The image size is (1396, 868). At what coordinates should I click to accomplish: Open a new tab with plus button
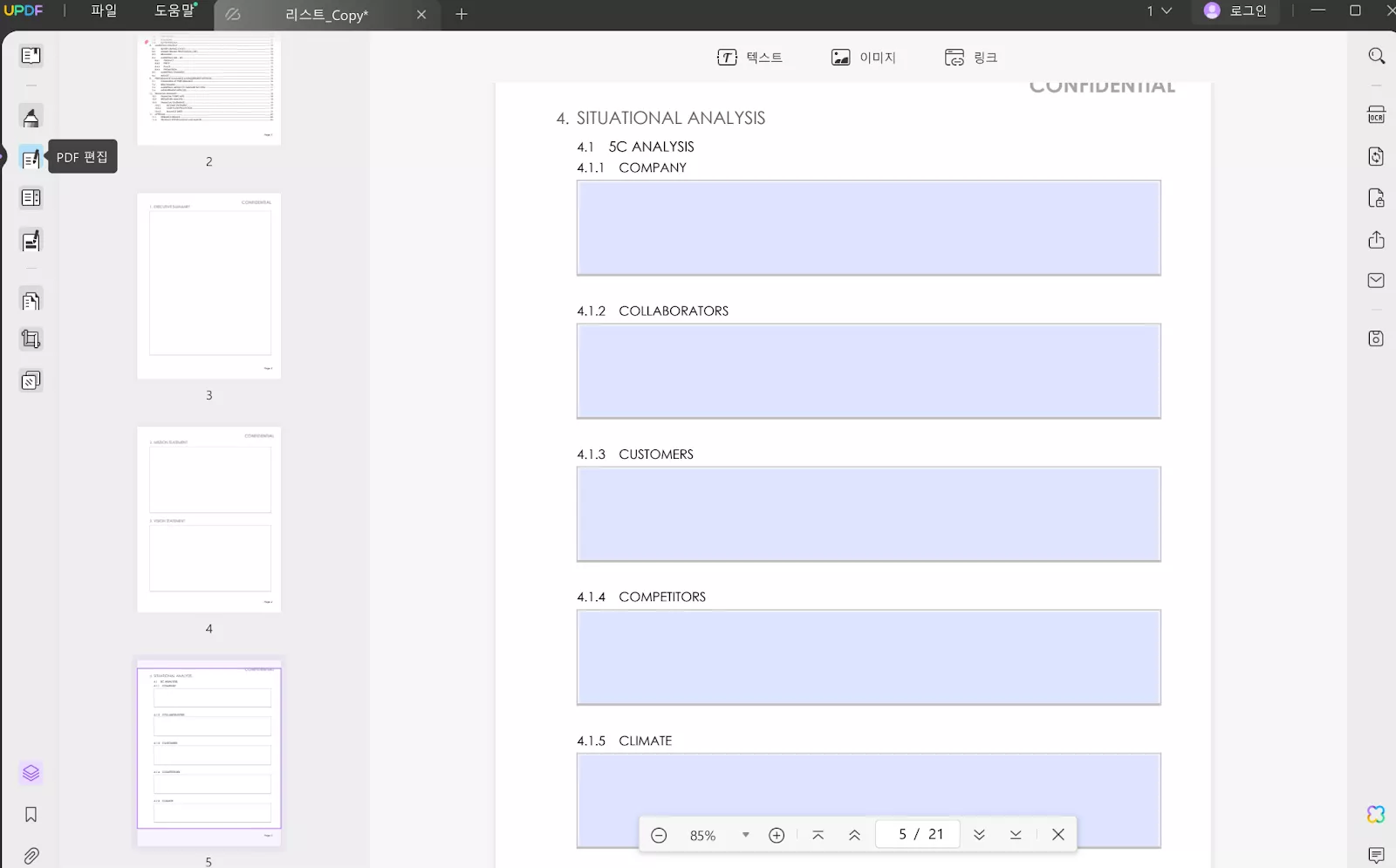(462, 14)
